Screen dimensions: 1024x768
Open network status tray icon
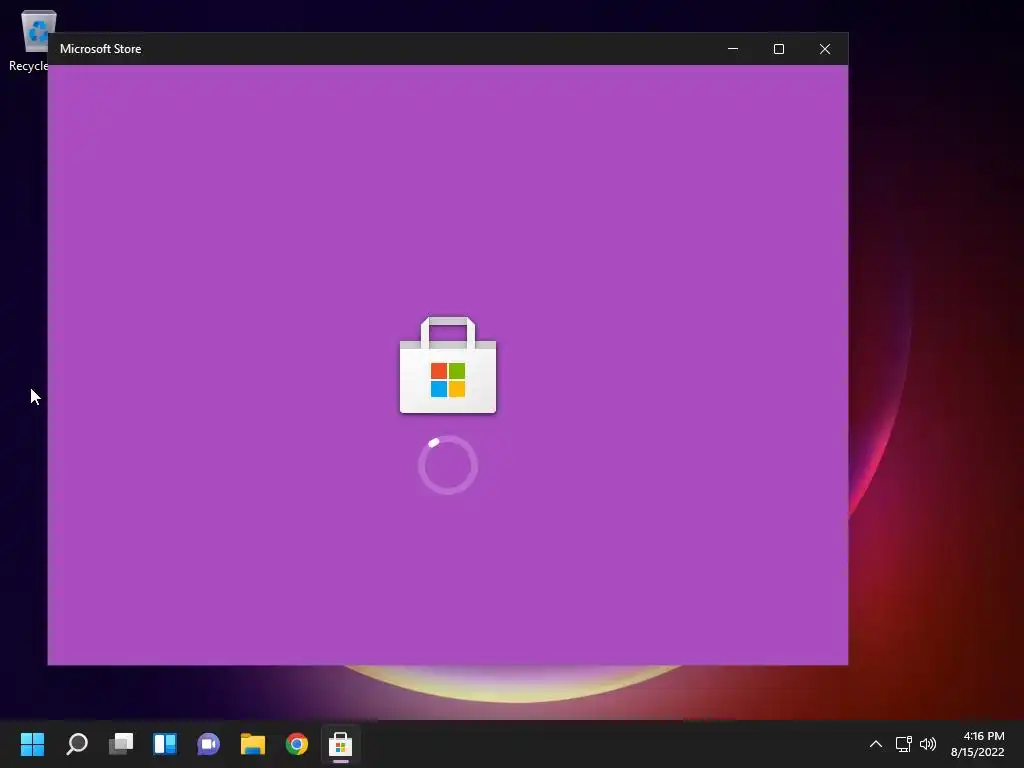[903, 744]
